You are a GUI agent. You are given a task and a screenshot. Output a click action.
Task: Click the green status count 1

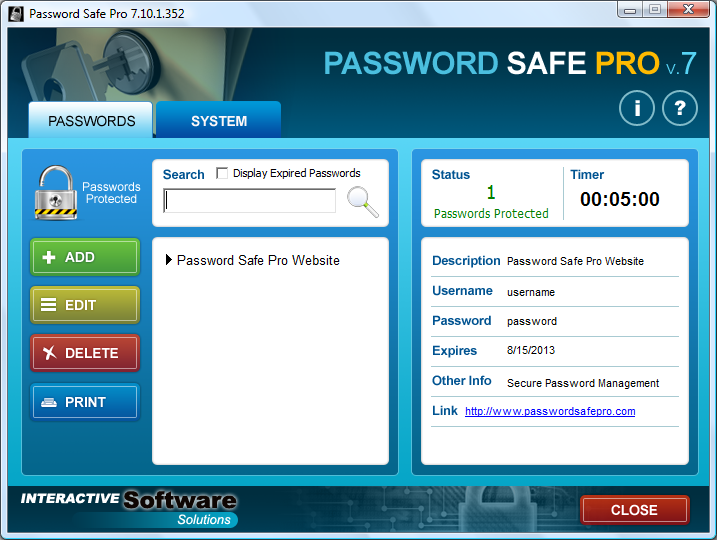pyautogui.click(x=491, y=192)
